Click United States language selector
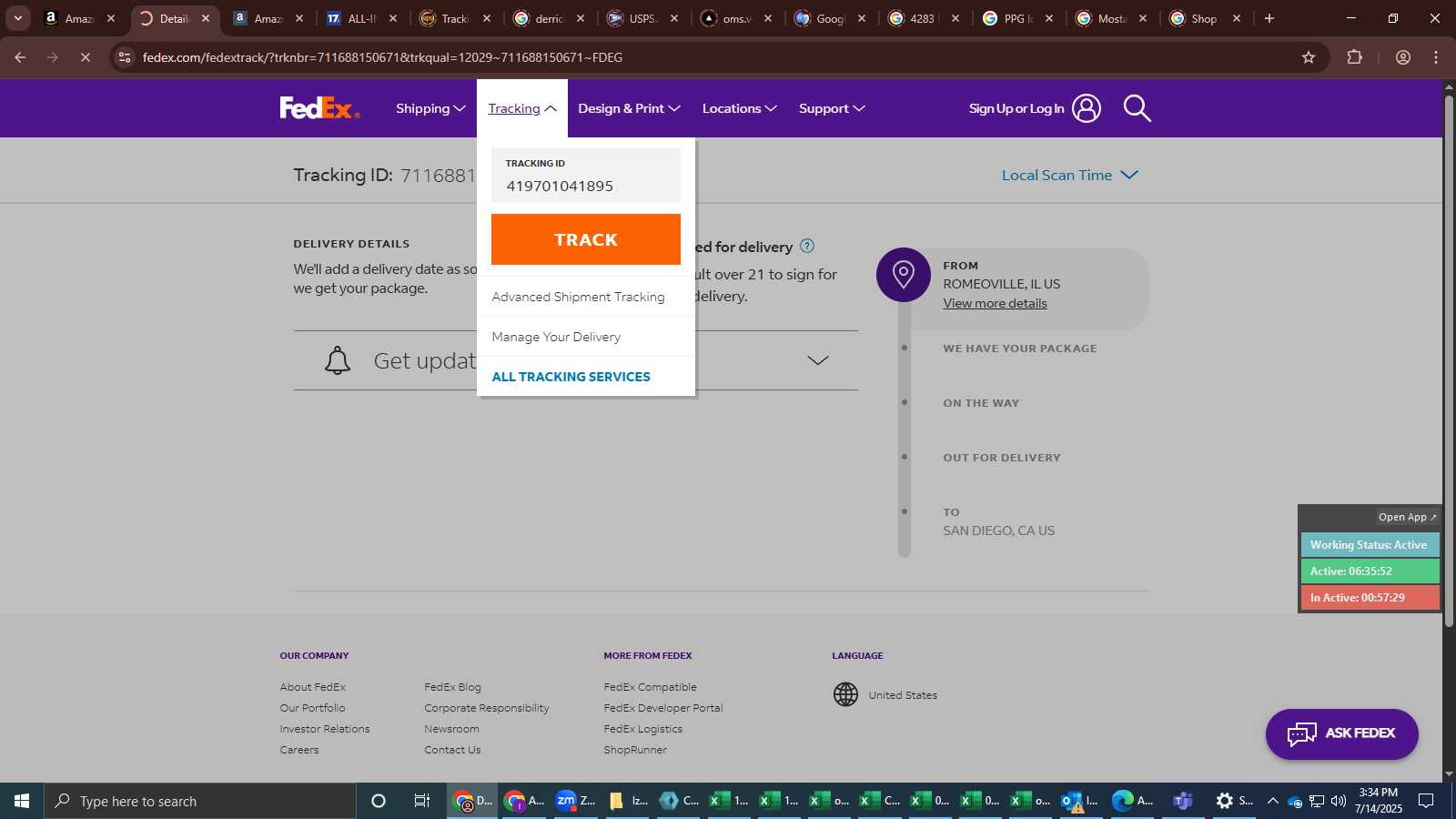This screenshot has width=1456, height=819. coord(902,695)
